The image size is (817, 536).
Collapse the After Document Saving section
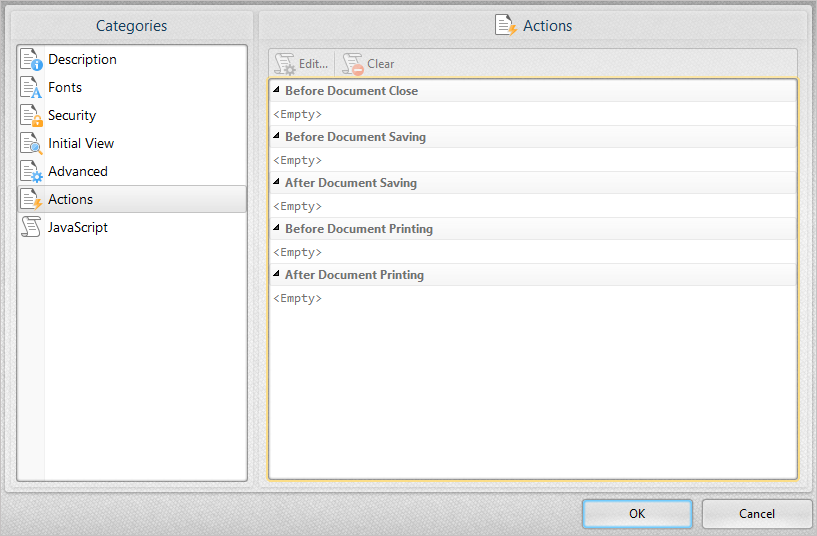(x=277, y=183)
